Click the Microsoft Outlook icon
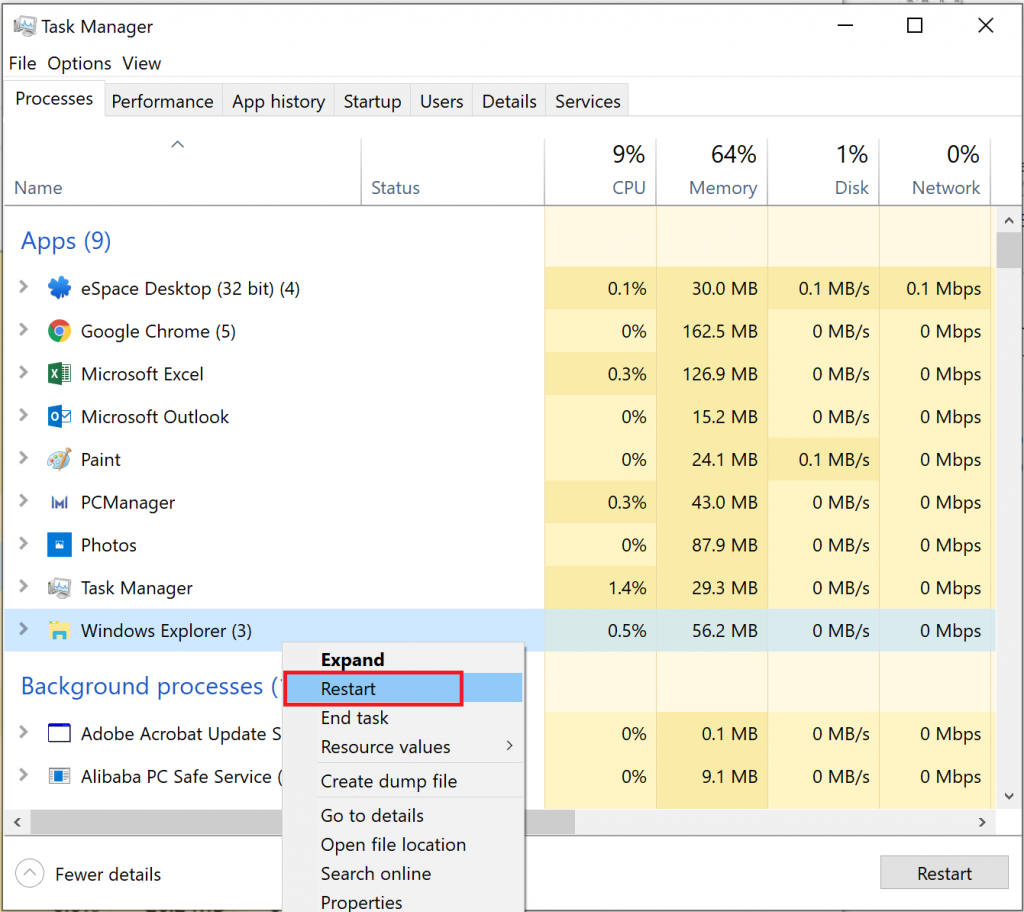The image size is (1024, 912). [59, 416]
